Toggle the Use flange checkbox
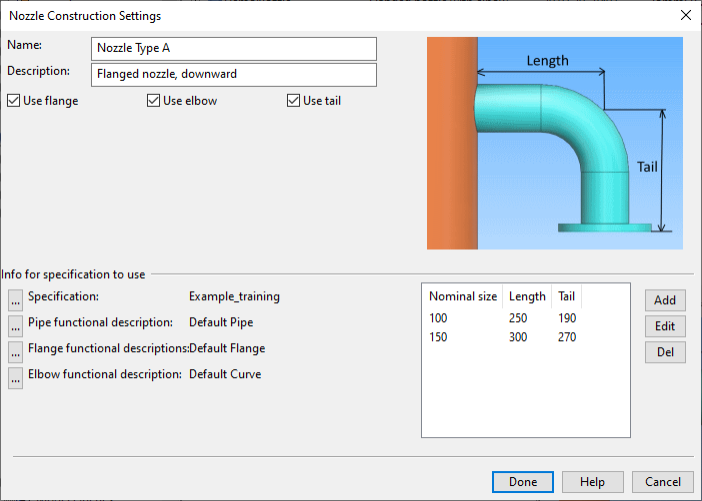 pyautogui.click(x=13, y=101)
